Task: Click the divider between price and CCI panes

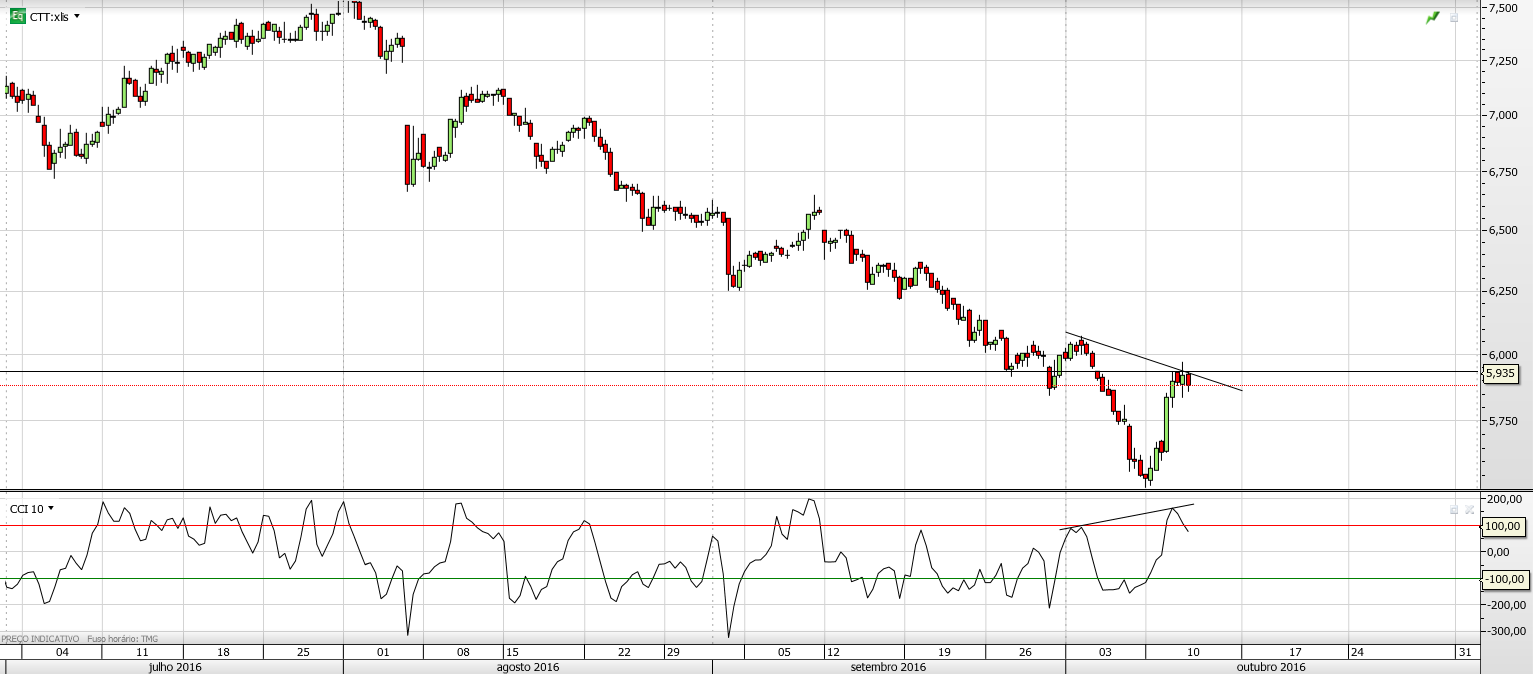Action: pyautogui.click(x=740, y=490)
